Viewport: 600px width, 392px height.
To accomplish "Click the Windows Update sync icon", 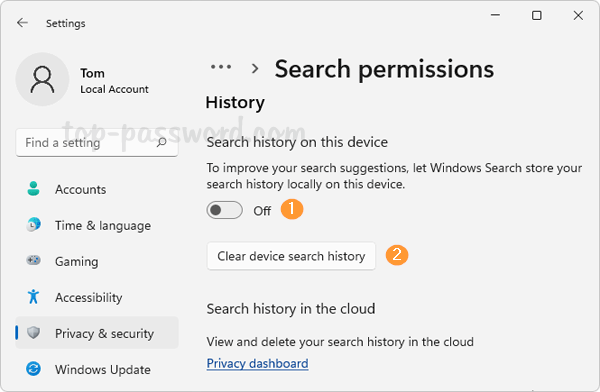I will coord(33,369).
